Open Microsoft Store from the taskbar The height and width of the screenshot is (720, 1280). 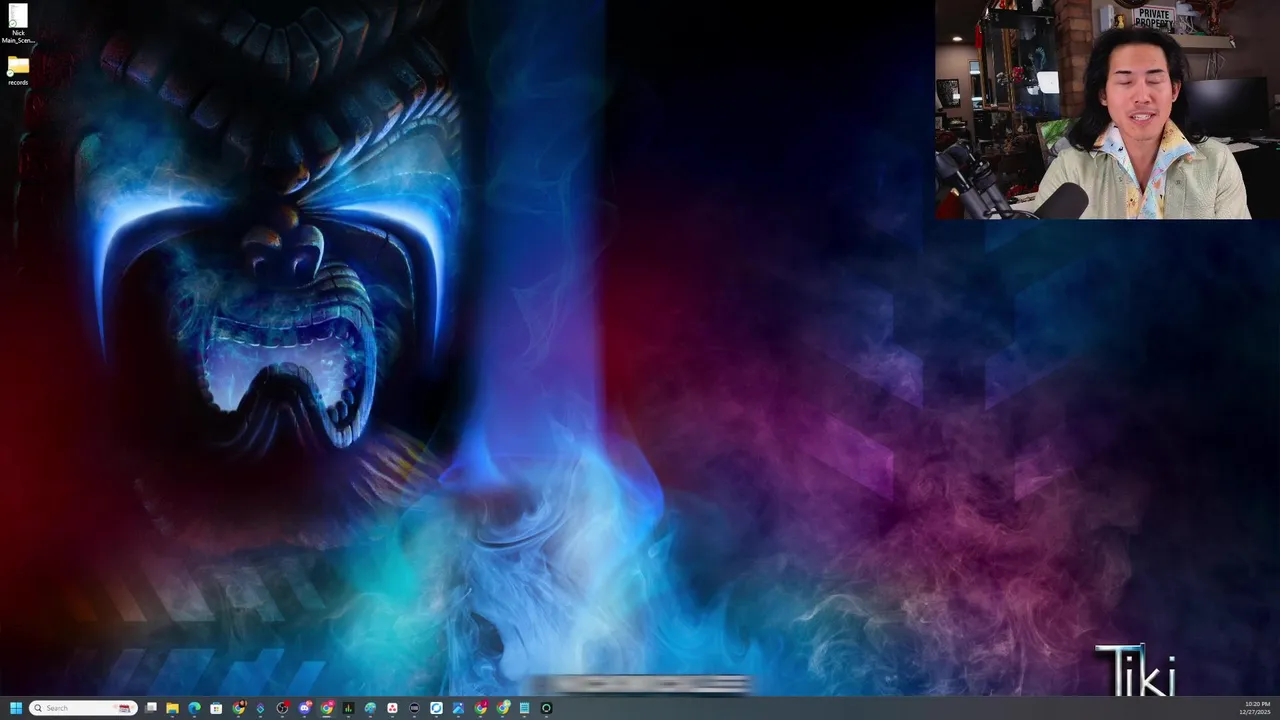coord(216,708)
